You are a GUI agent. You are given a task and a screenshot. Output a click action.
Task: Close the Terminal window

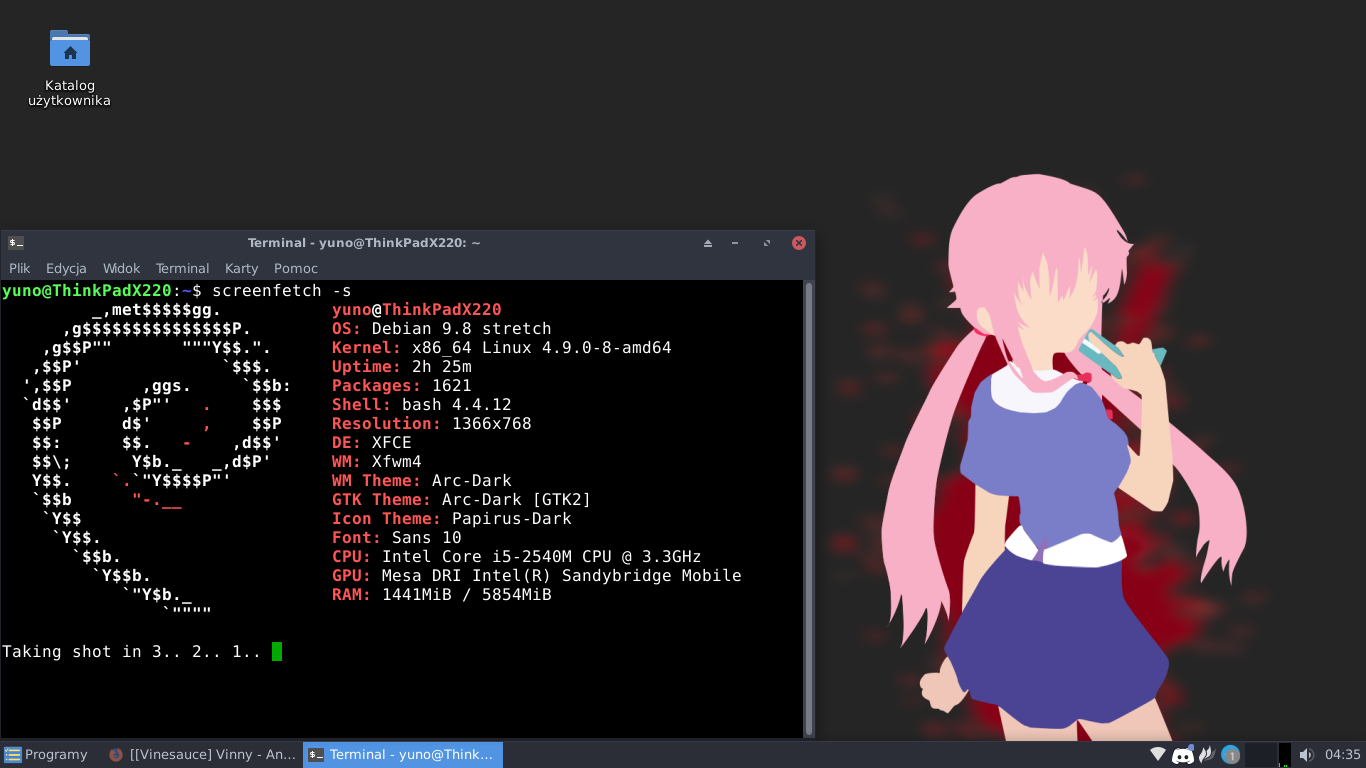click(x=799, y=243)
